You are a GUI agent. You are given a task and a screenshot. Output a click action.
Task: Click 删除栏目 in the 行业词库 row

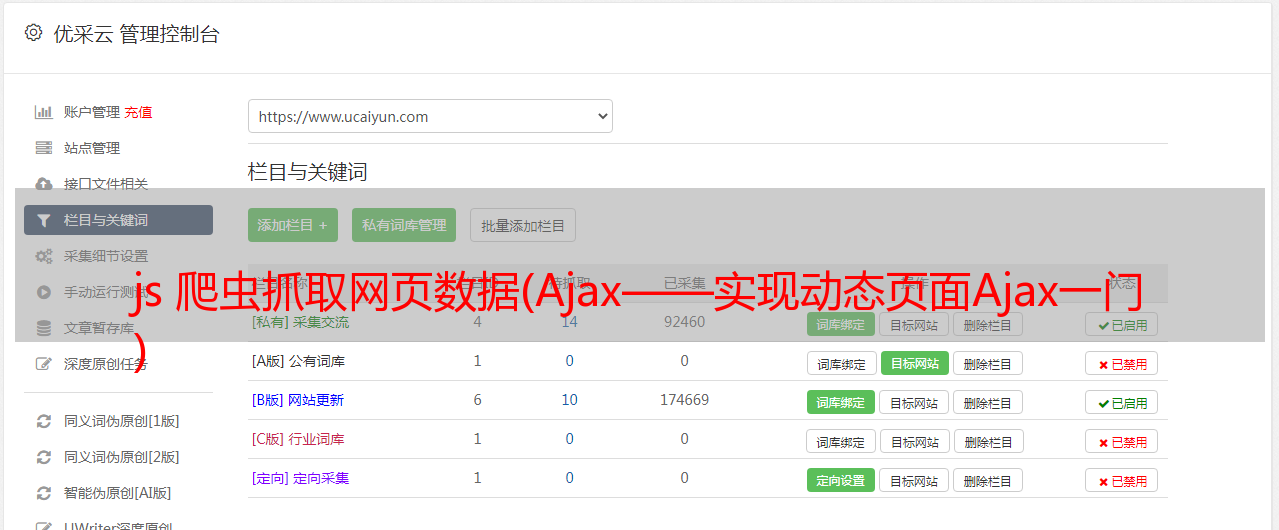988,442
